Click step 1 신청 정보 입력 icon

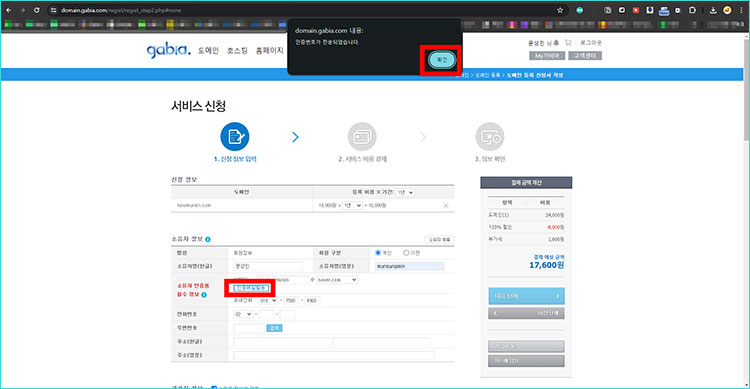(x=235, y=136)
